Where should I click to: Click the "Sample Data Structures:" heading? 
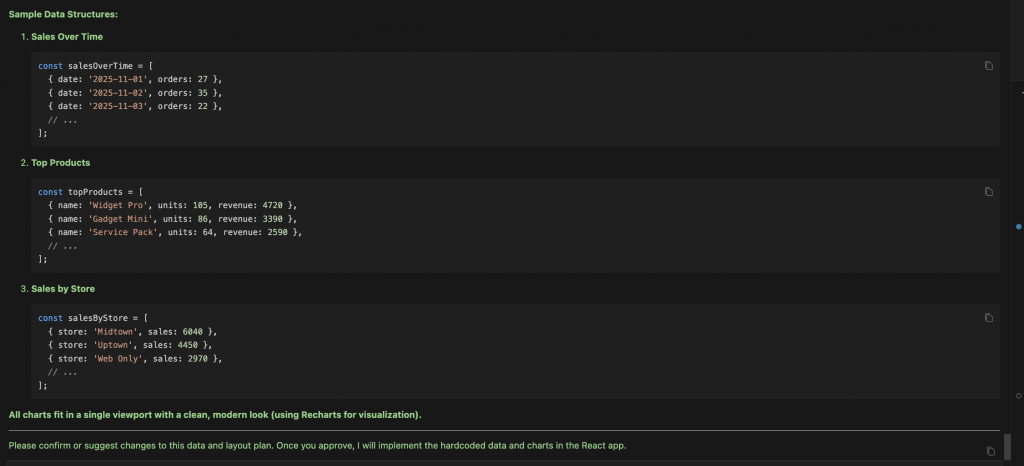click(61, 14)
